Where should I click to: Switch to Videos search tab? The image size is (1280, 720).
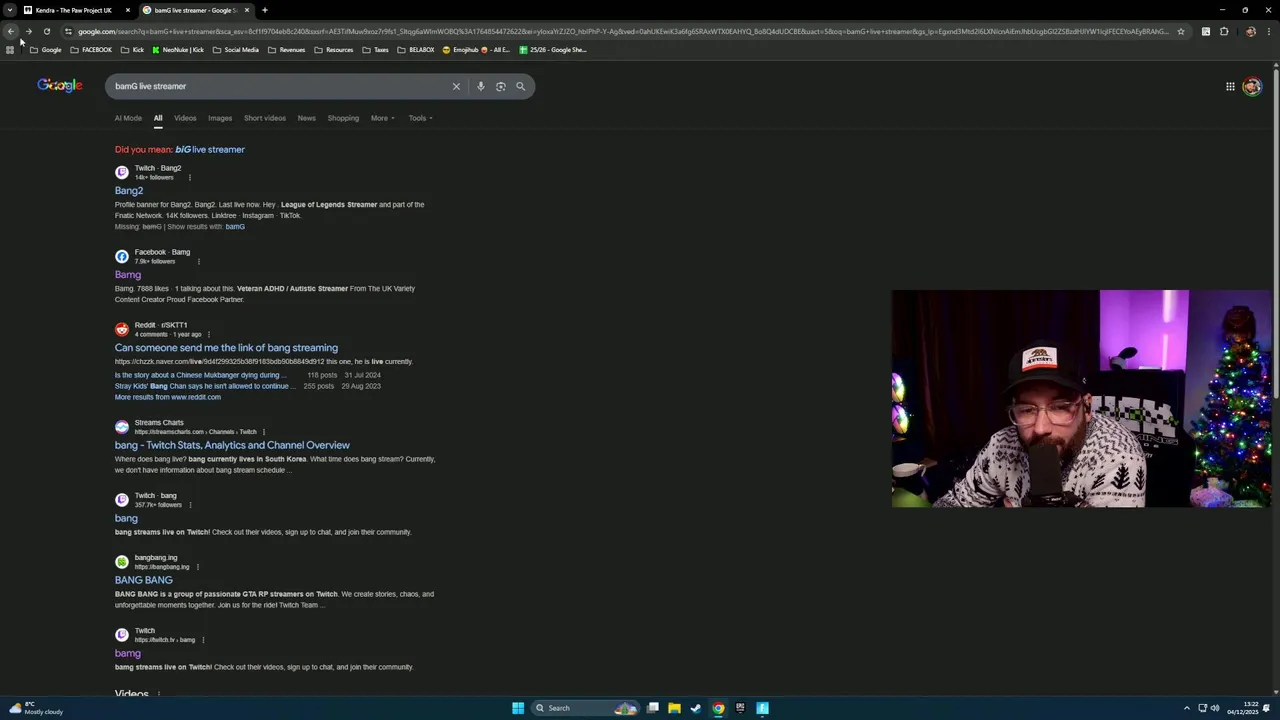pos(185,118)
